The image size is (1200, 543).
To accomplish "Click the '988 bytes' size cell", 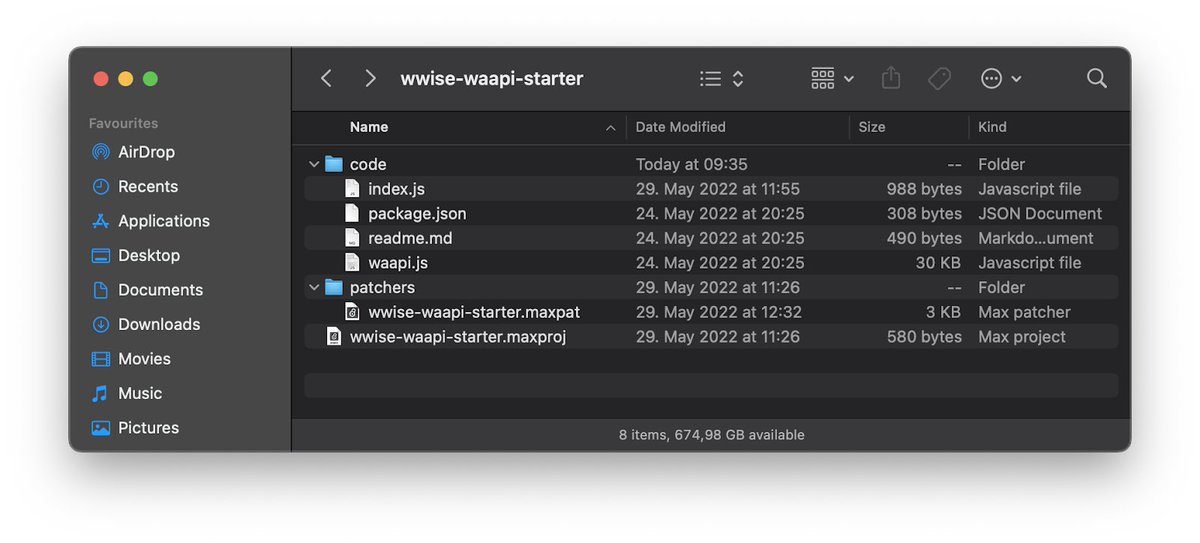I will (924, 189).
